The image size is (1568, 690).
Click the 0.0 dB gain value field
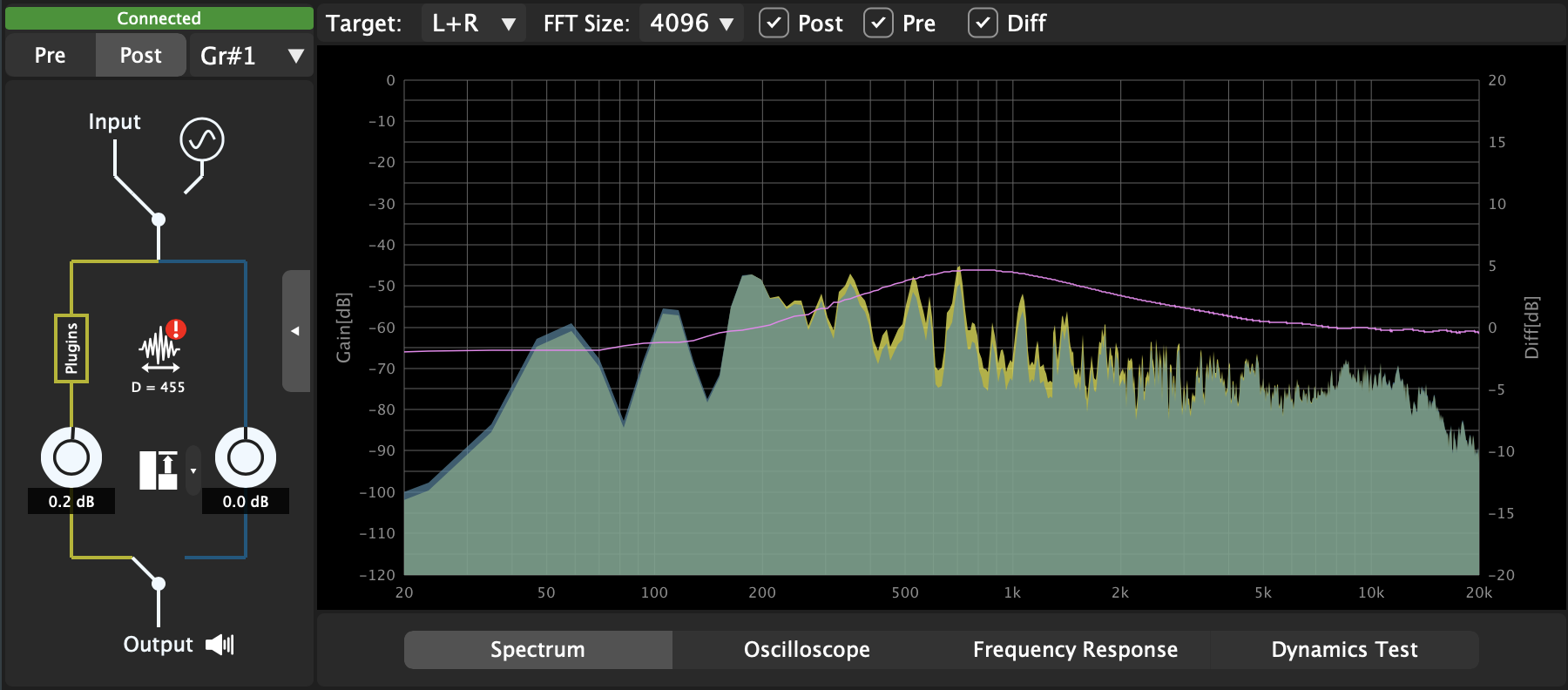(246, 502)
